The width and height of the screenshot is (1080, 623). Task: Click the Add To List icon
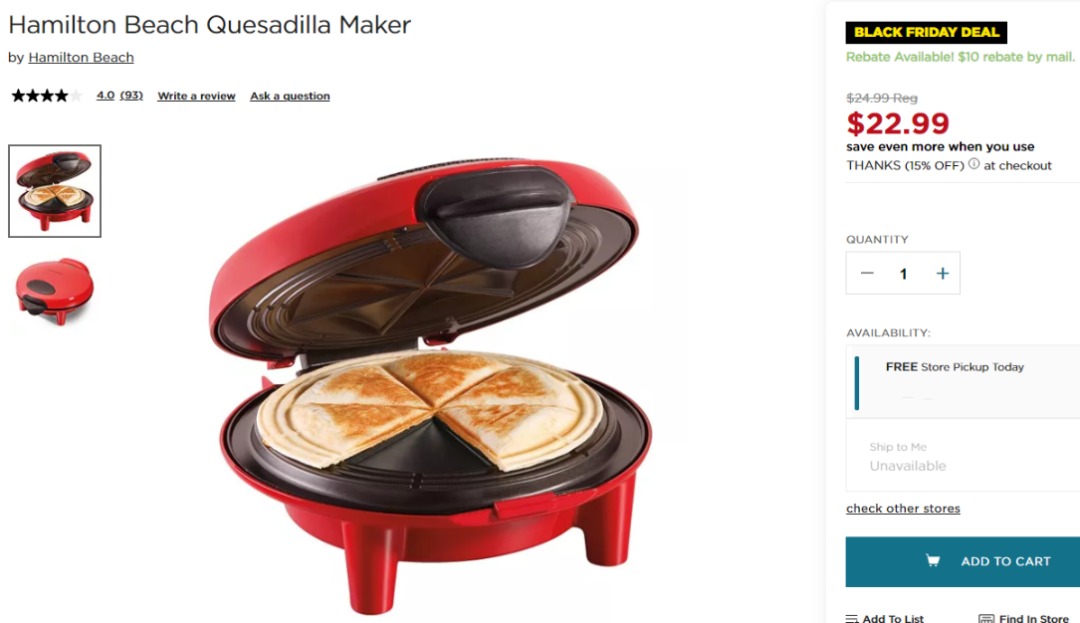(852, 619)
